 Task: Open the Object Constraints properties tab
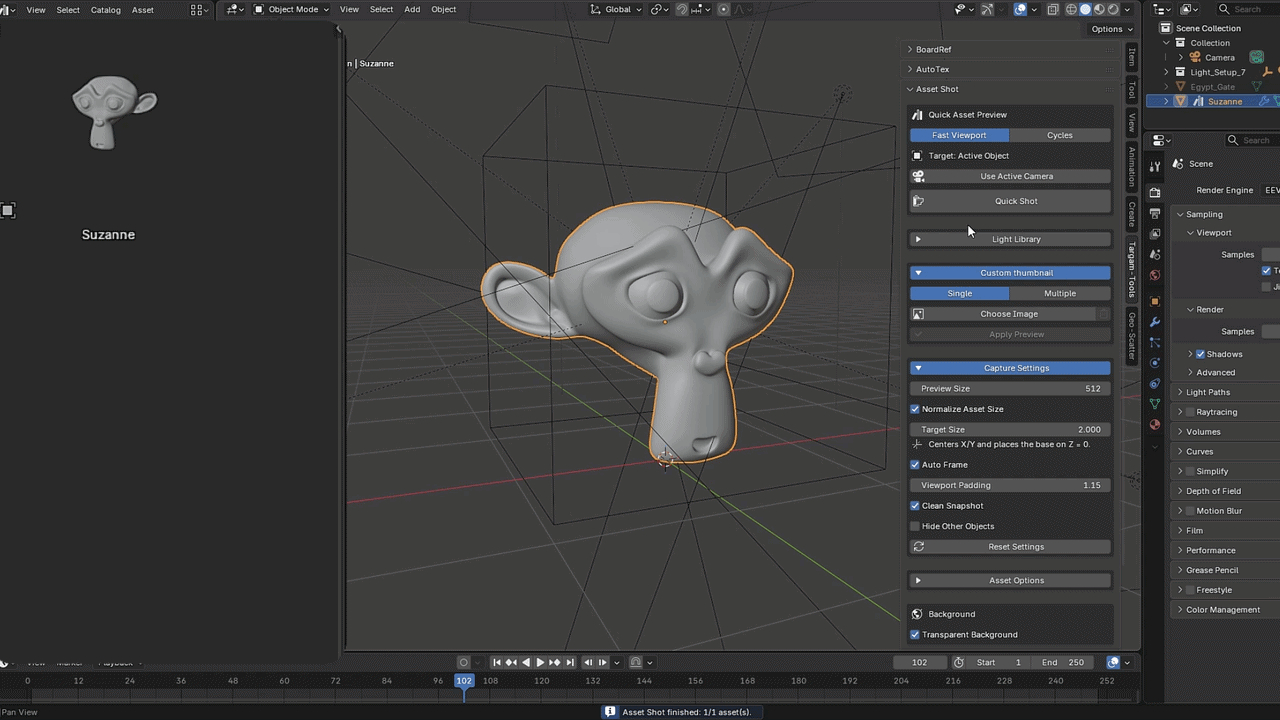[x=1155, y=383]
